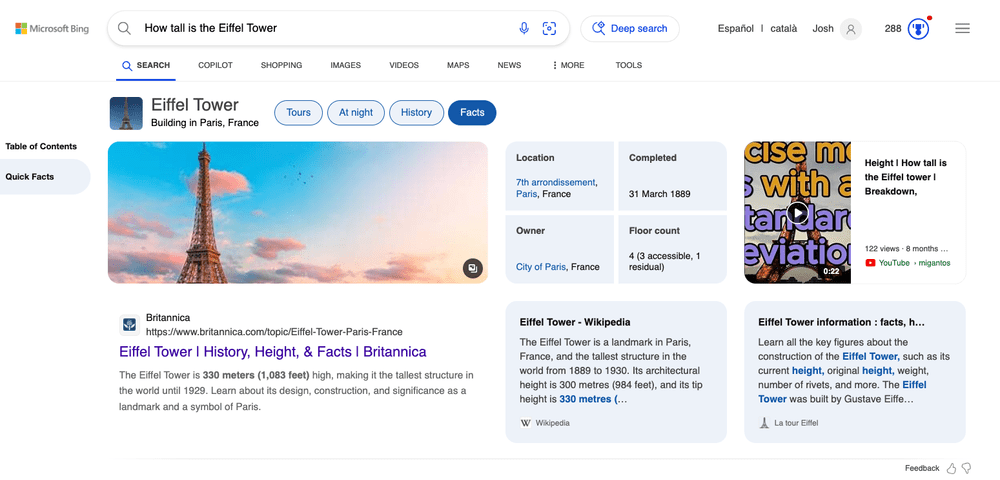Viewport: 1000px width, 480px height.
Task: Open the Microsoft Bing logo homepage
Action: 52,29
